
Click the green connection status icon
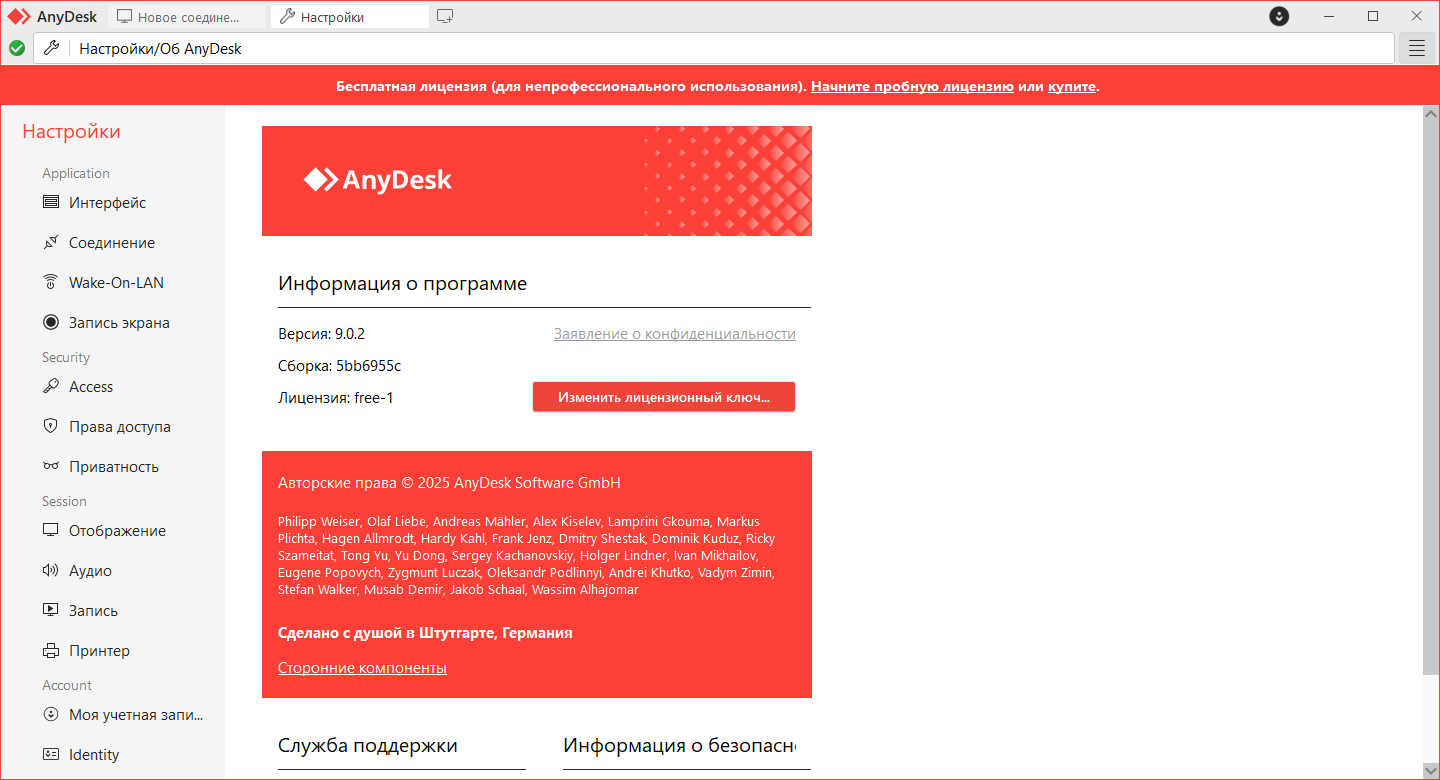point(17,48)
